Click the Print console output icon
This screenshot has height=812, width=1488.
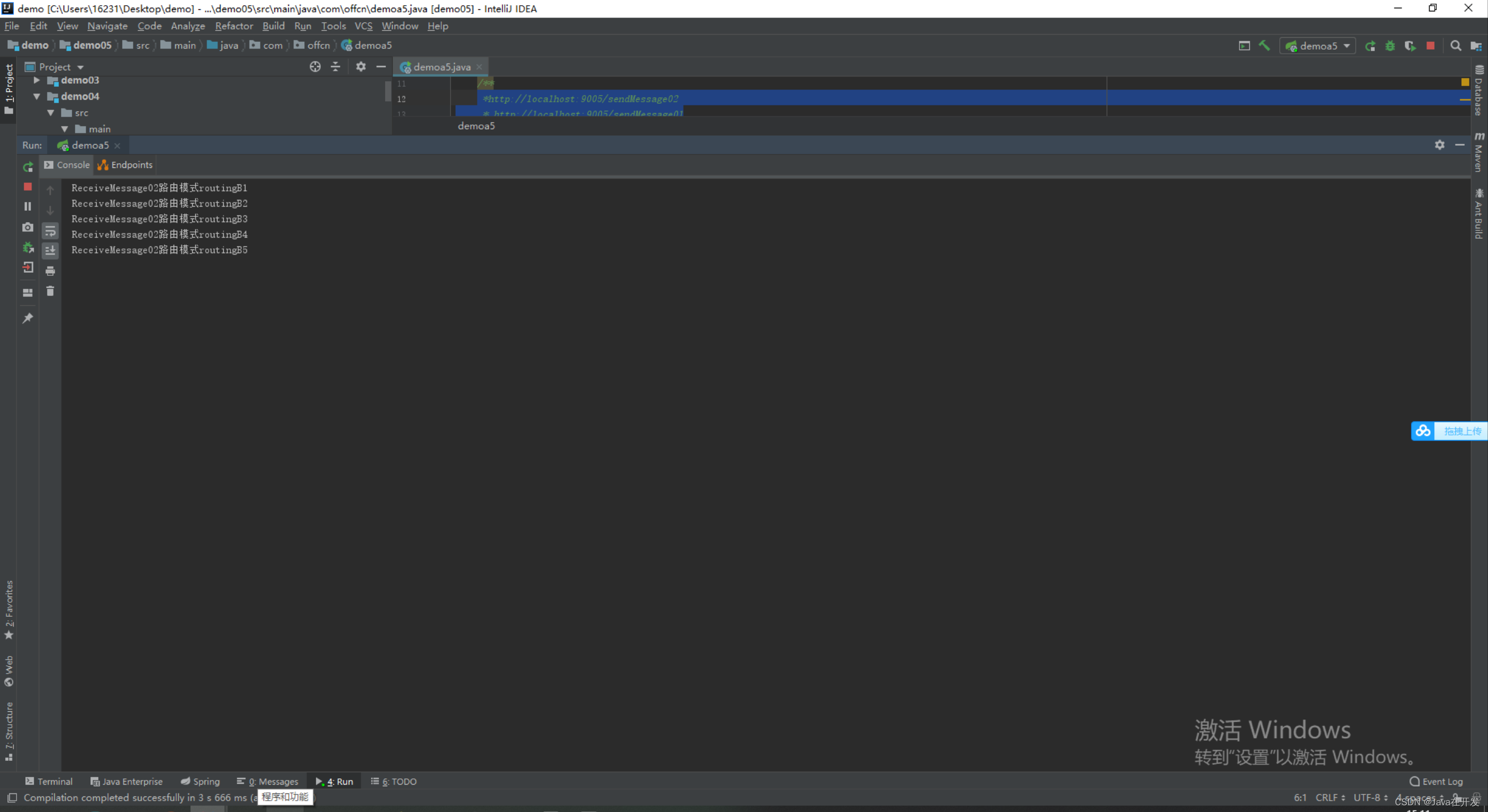click(x=50, y=271)
